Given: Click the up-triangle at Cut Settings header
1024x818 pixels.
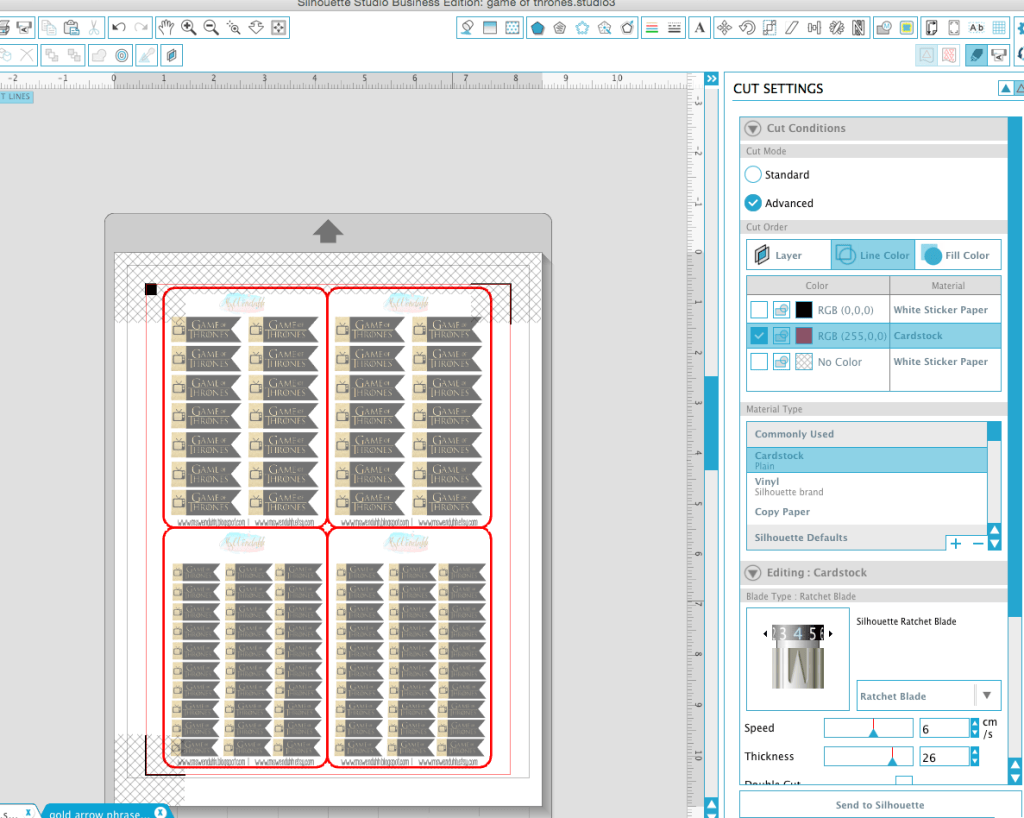Looking at the screenshot, I should [x=1006, y=88].
